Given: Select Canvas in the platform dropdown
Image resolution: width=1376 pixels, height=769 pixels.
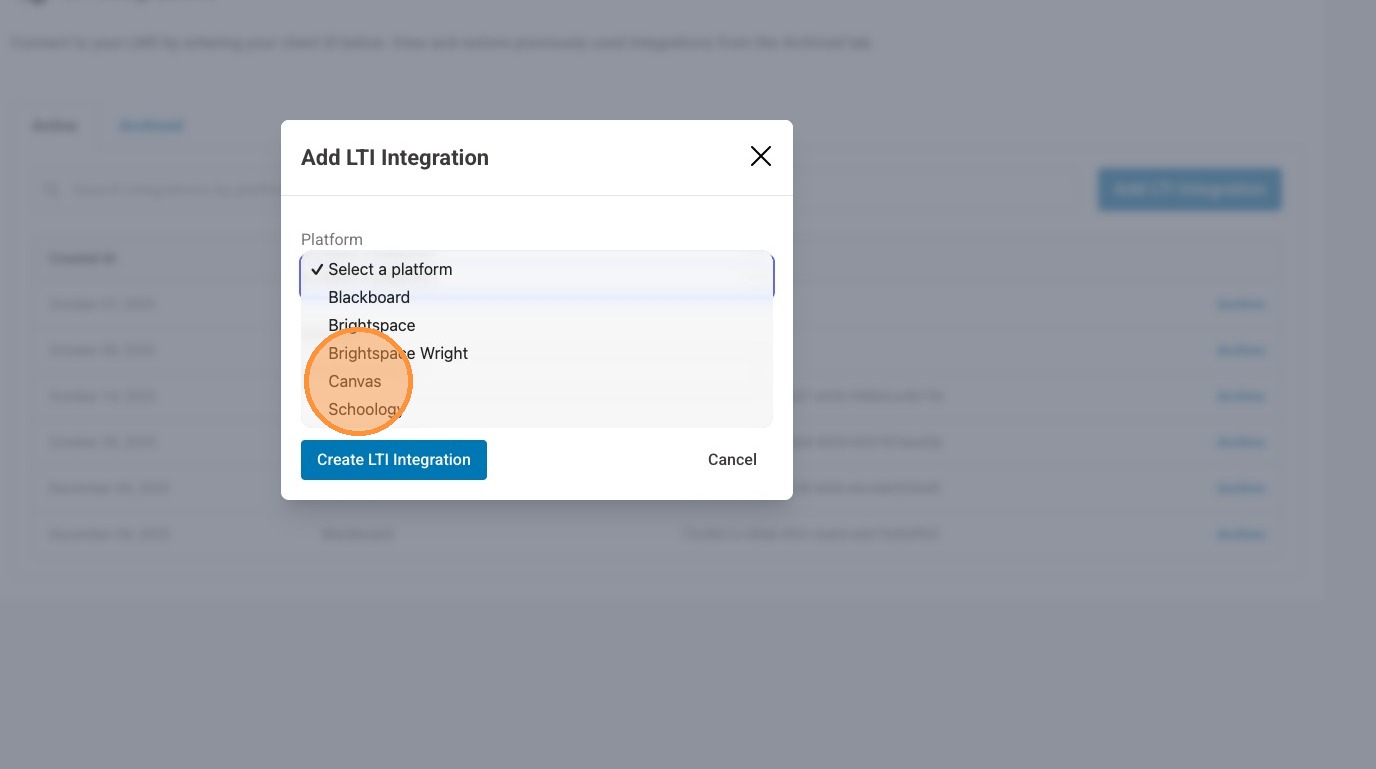Looking at the screenshot, I should click(x=355, y=381).
